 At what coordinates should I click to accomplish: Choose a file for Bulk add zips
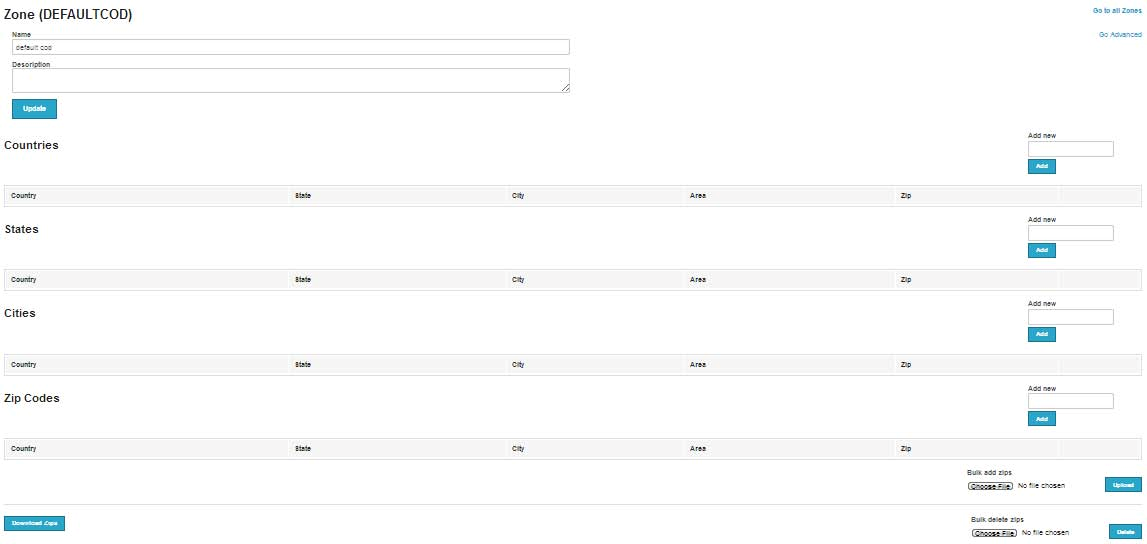click(x=990, y=486)
